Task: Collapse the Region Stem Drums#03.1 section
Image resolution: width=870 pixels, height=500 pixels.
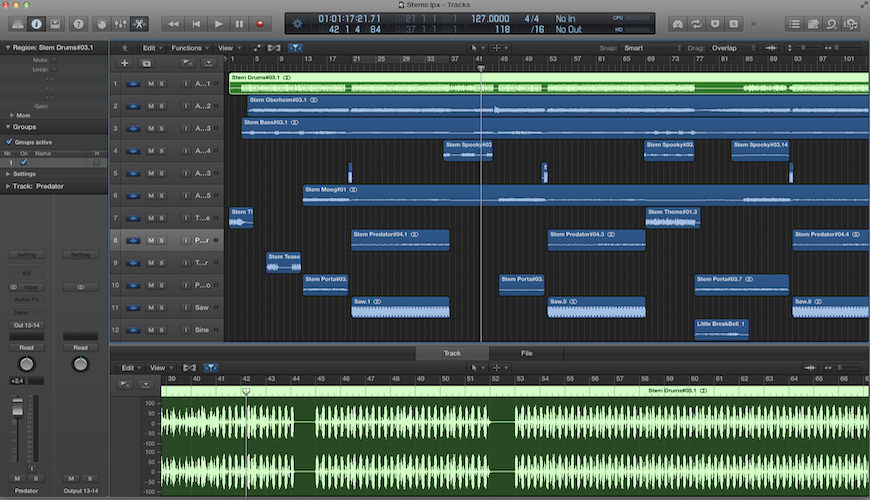Action: click(8, 48)
